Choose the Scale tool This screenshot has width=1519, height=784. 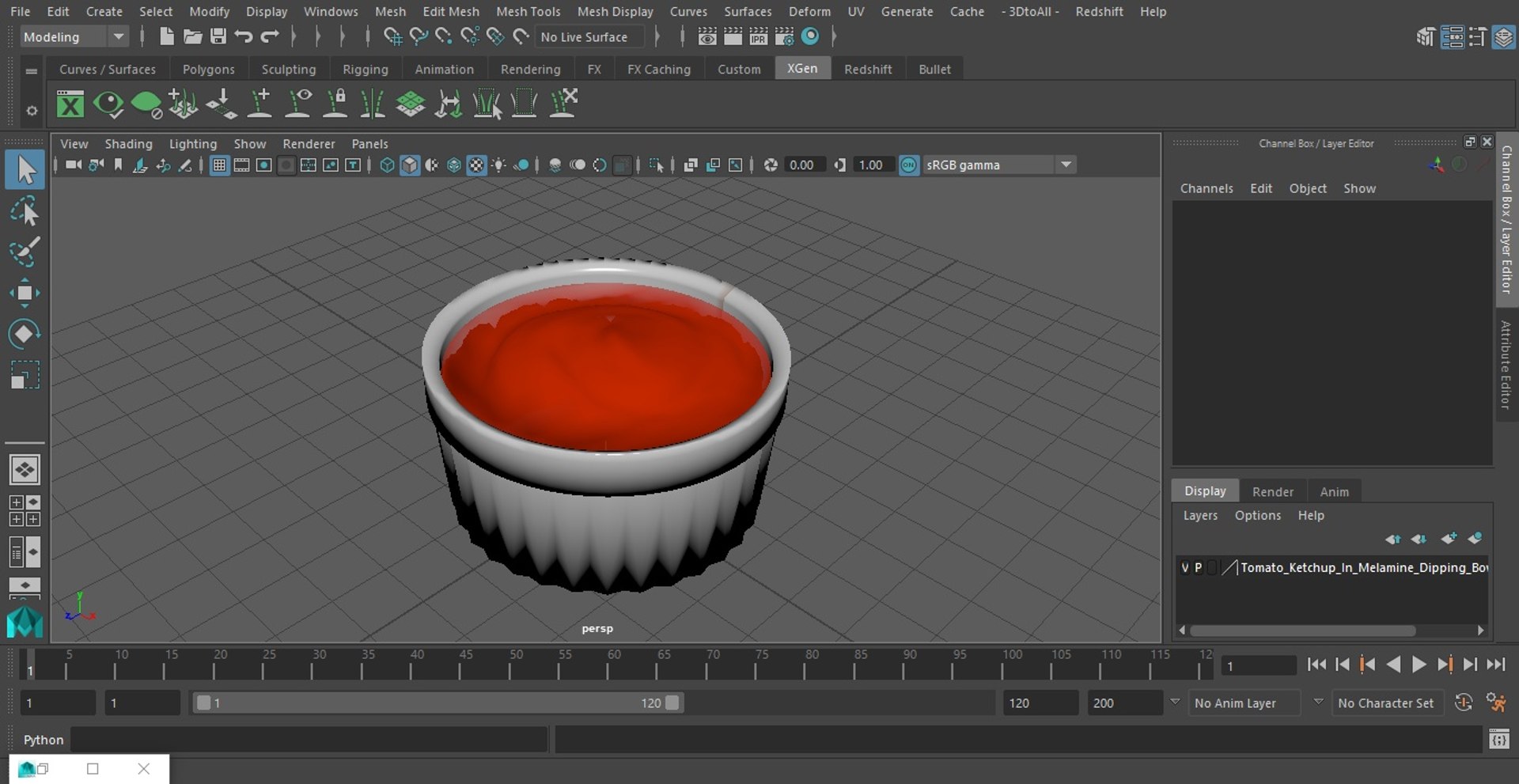tap(25, 375)
